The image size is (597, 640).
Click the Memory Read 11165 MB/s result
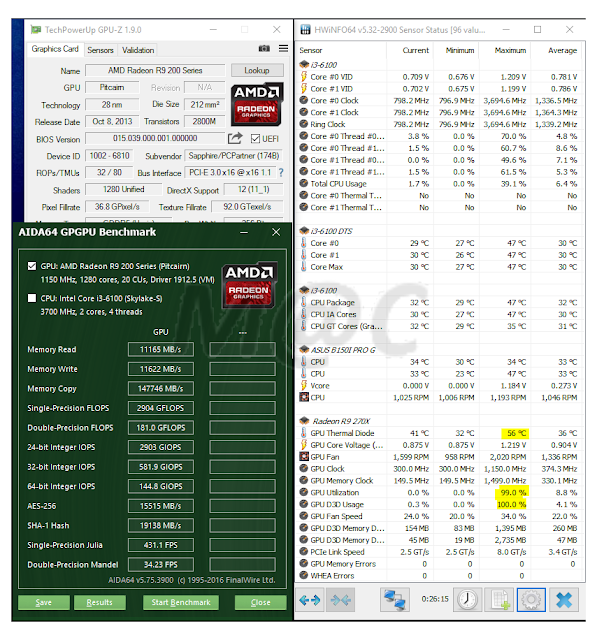161,349
